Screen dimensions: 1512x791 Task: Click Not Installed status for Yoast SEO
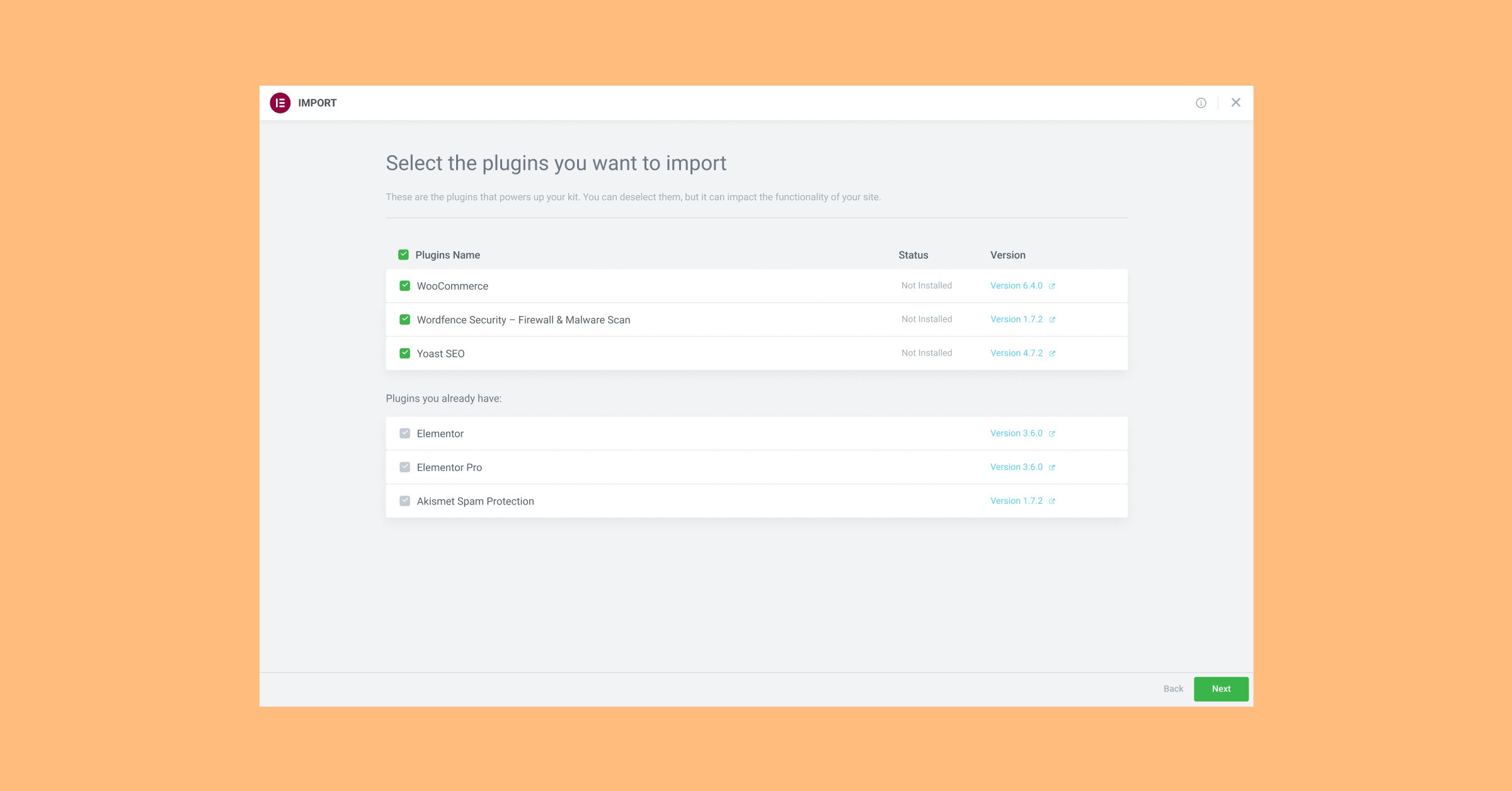point(926,353)
